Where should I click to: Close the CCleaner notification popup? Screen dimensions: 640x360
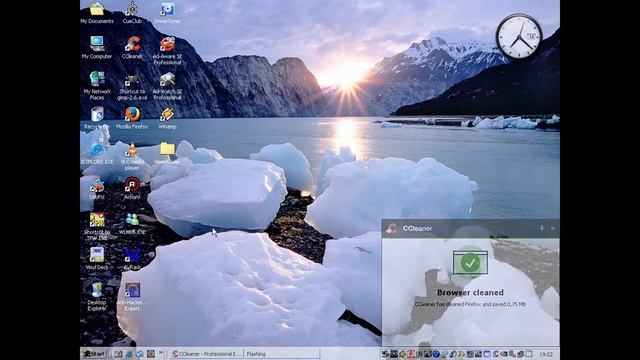pos(553,229)
